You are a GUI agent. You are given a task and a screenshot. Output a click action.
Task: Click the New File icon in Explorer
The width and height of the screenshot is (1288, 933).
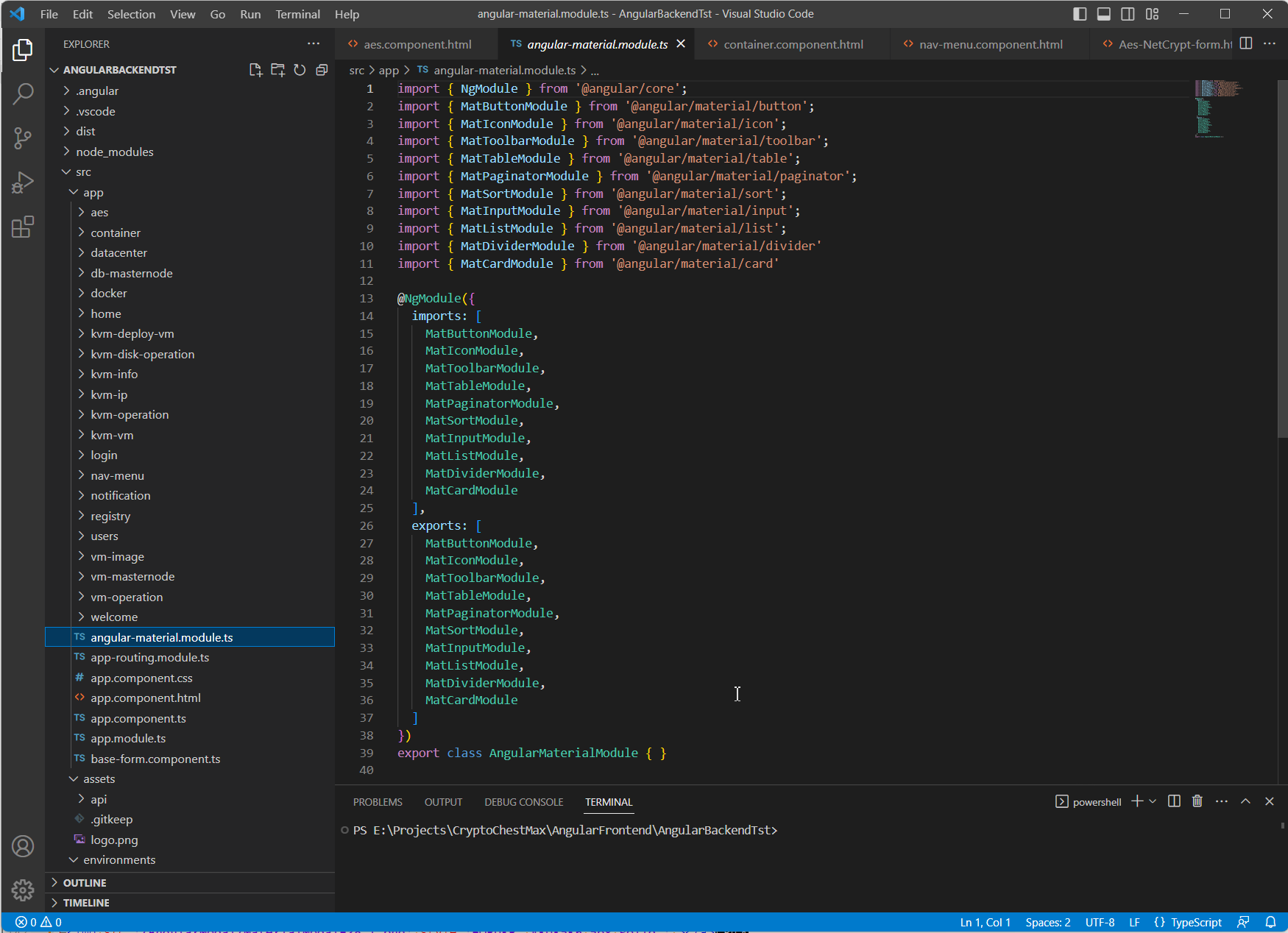(255, 70)
